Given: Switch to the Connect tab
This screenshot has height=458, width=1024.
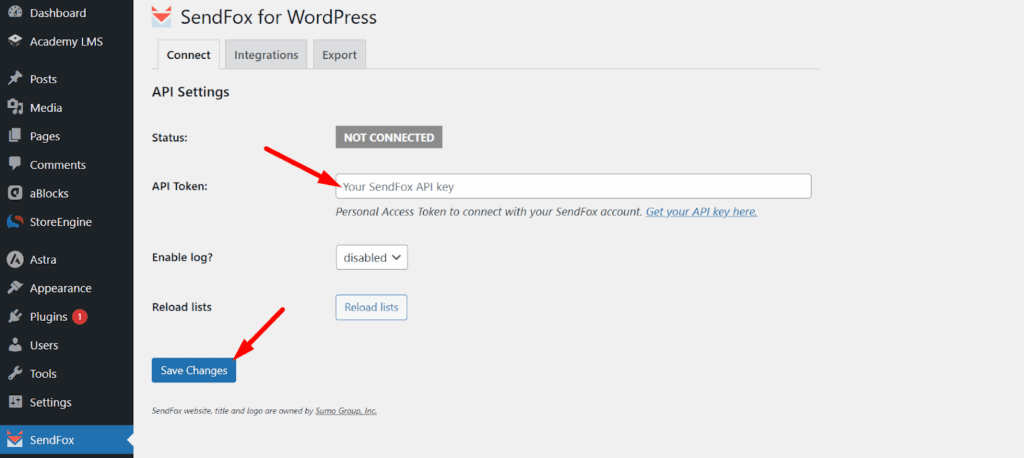Looking at the screenshot, I should coord(189,55).
